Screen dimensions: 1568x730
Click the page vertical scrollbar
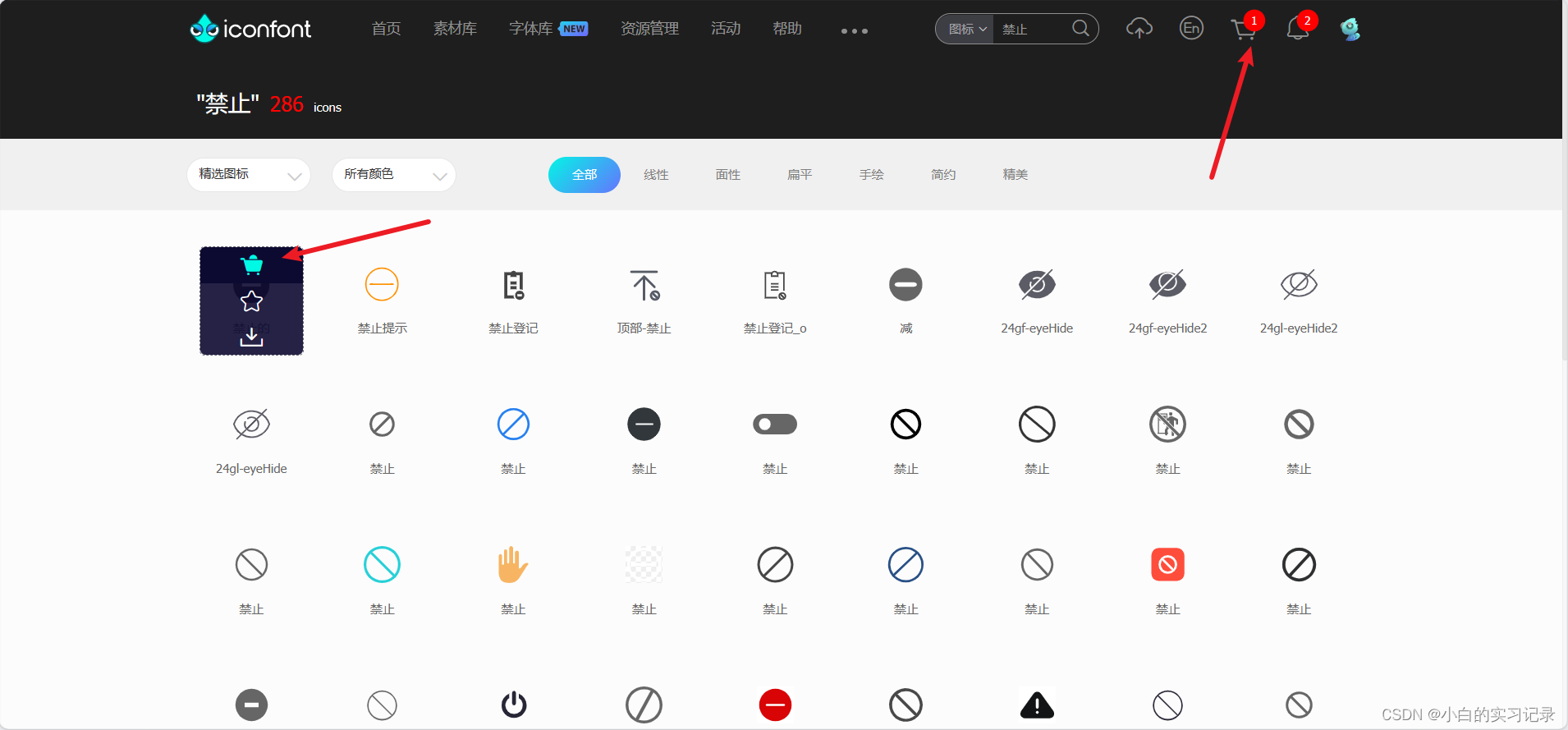click(x=1565, y=181)
